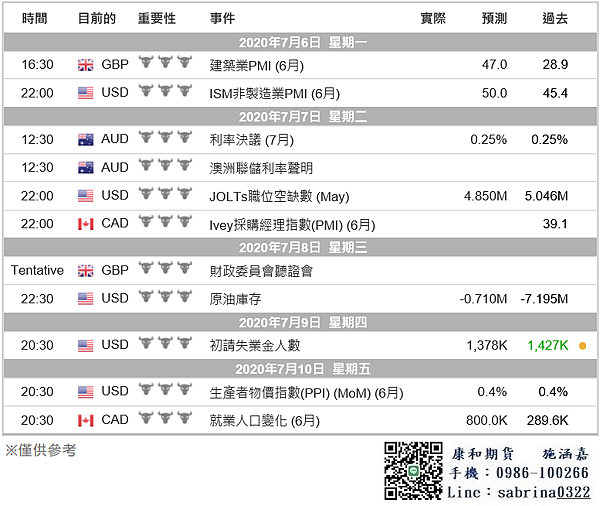Open event 原油庫存

(x=235, y=299)
